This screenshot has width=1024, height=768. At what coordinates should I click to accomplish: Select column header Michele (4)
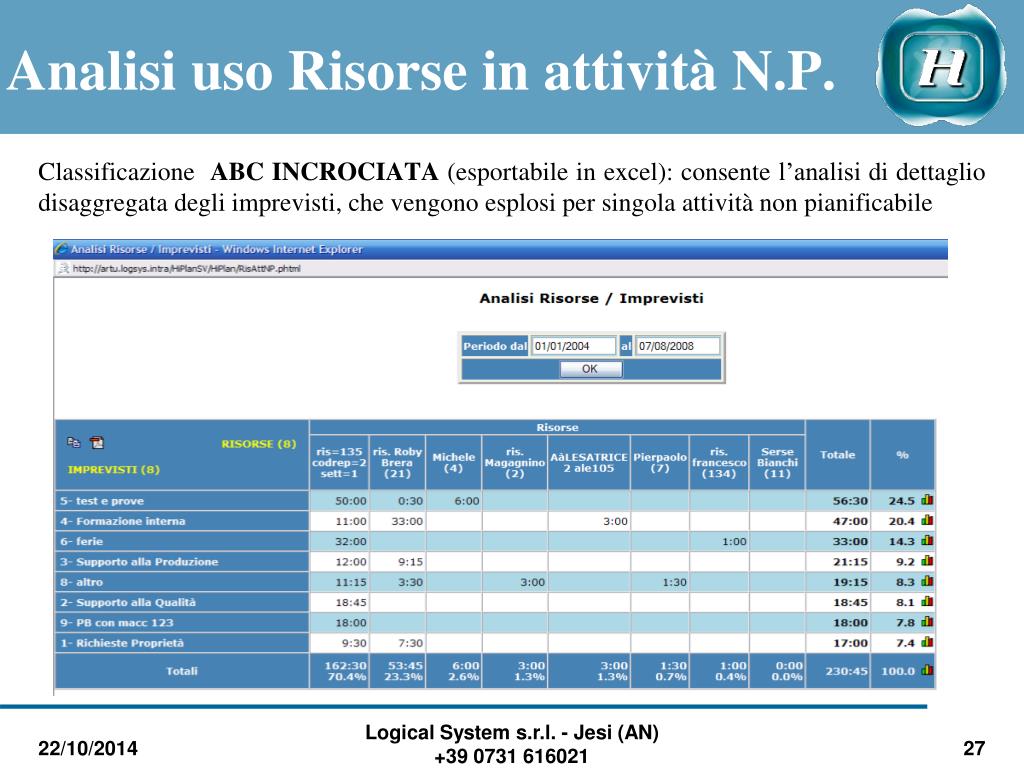[x=453, y=462]
